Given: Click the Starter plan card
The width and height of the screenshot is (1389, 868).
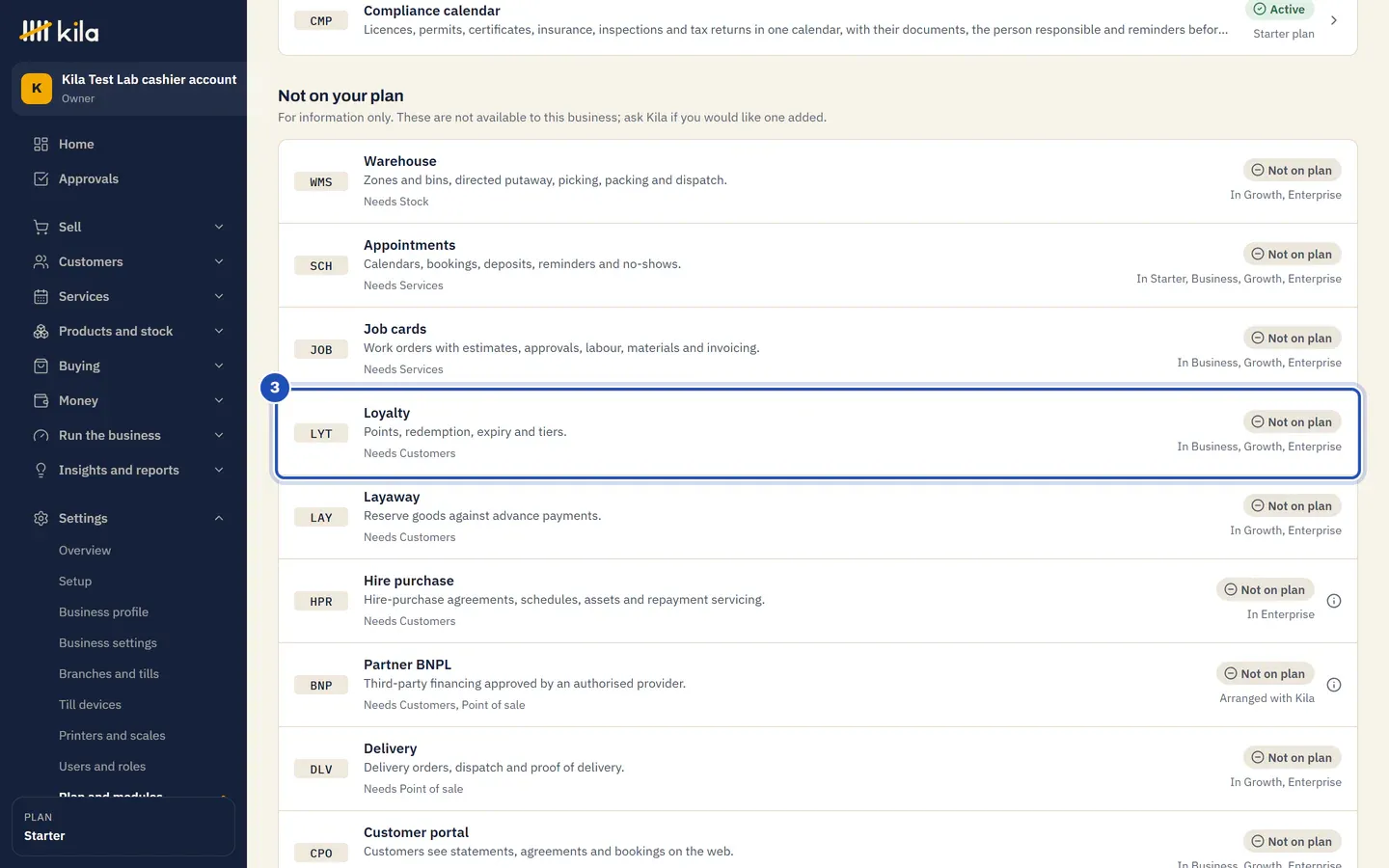Looking at the screenshot, I should pos(123,827).
